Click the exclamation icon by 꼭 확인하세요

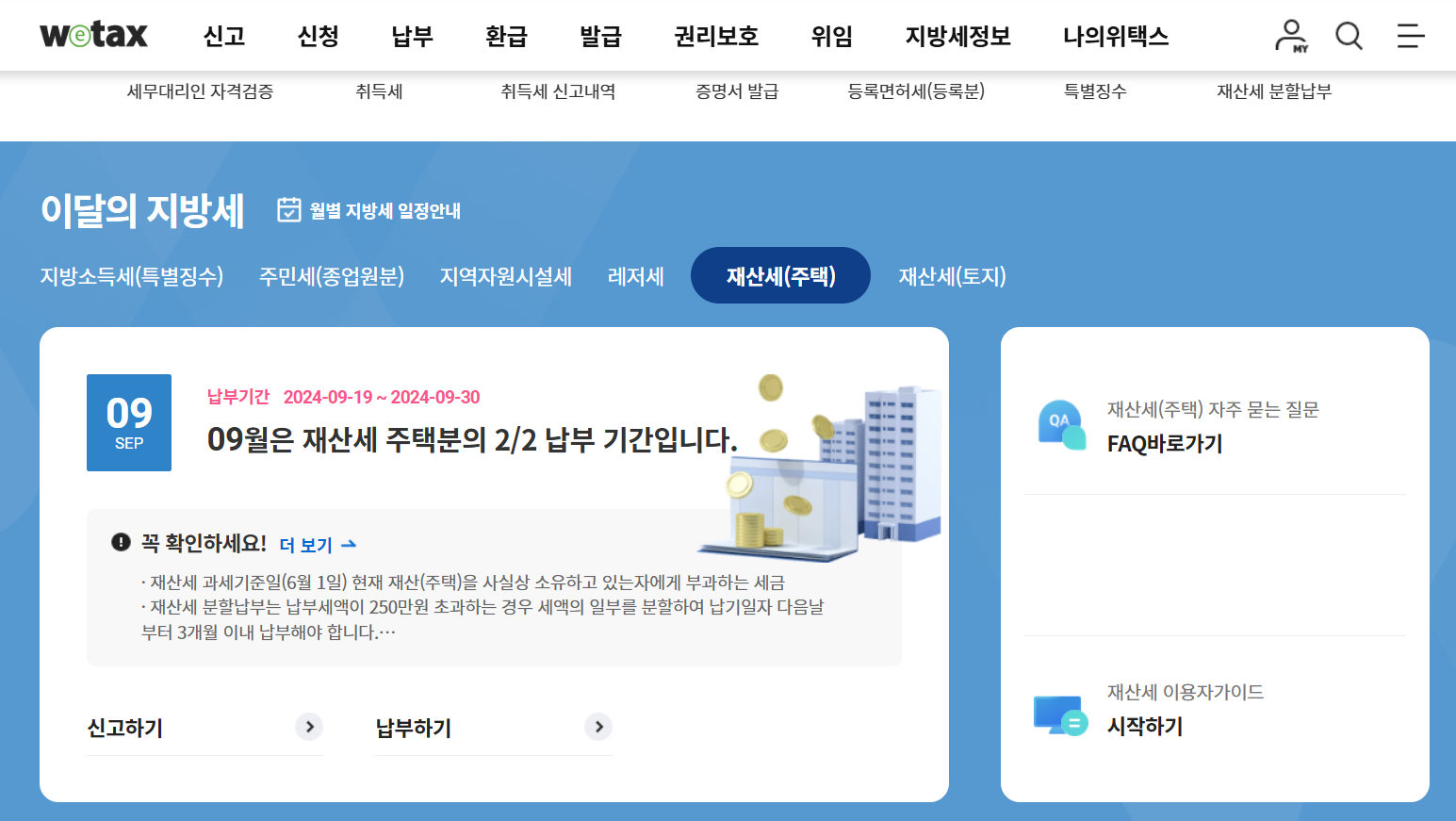click(121, 542)
